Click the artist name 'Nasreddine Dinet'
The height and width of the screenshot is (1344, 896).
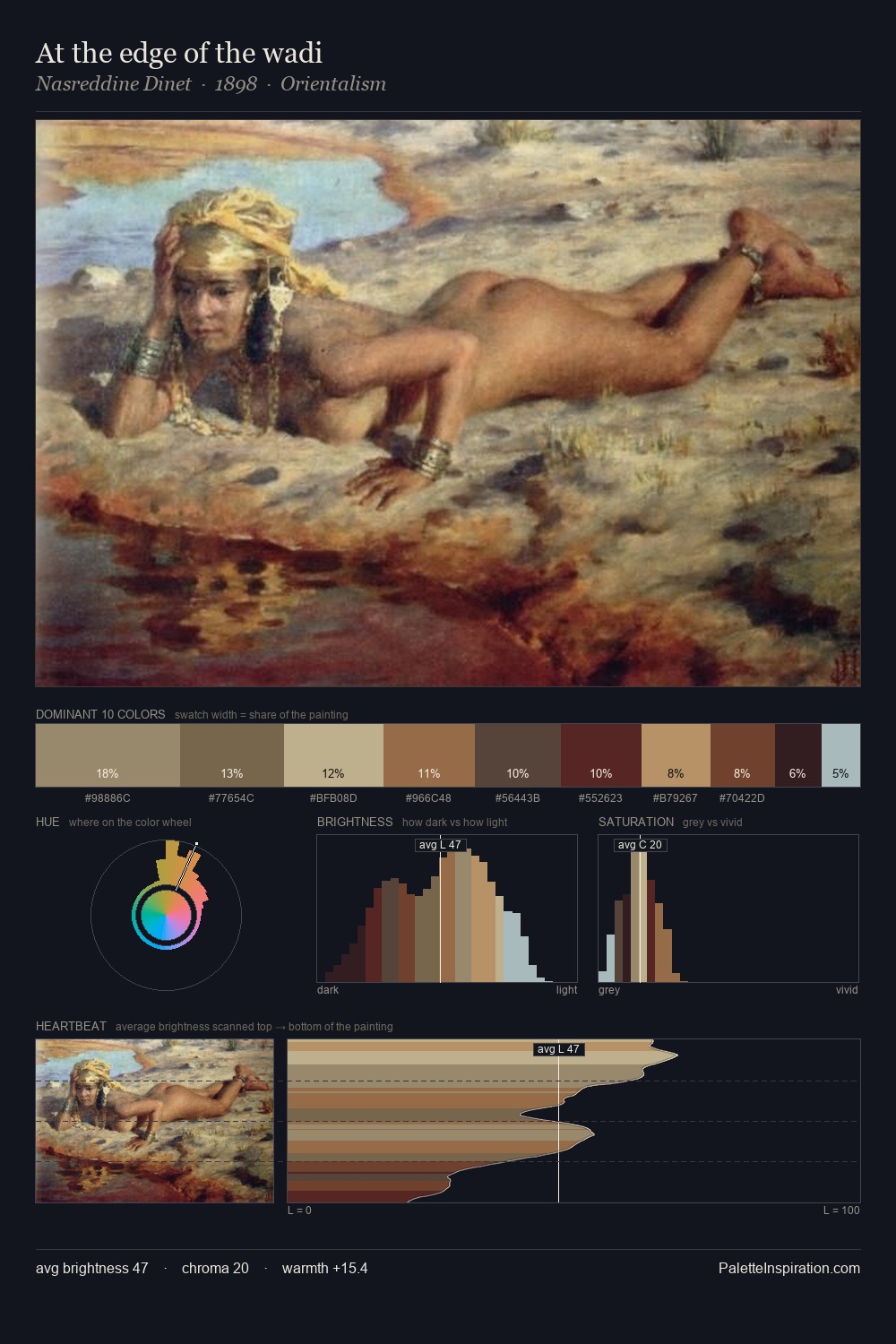point(114,84)
